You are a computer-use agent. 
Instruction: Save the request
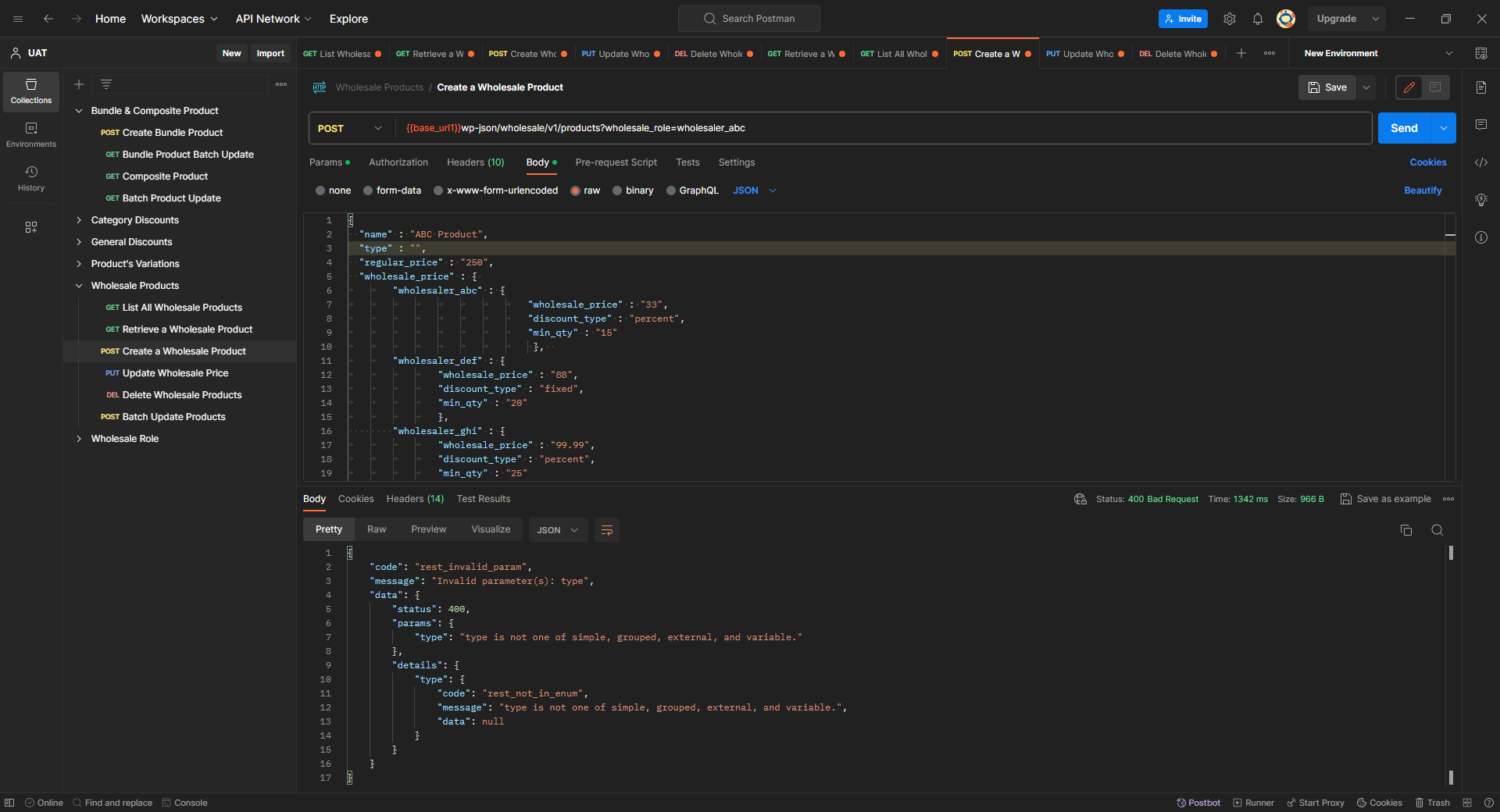[1327, 87]
